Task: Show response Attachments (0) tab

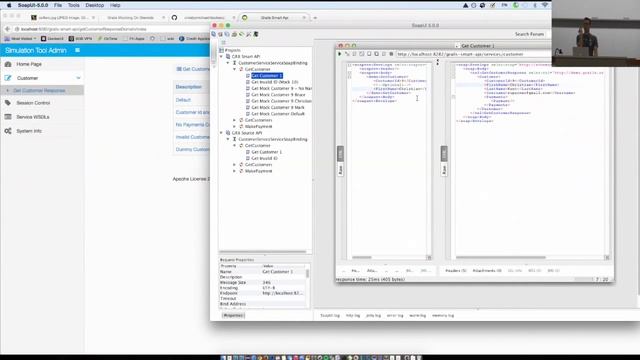Action: (x=487, y=271)
